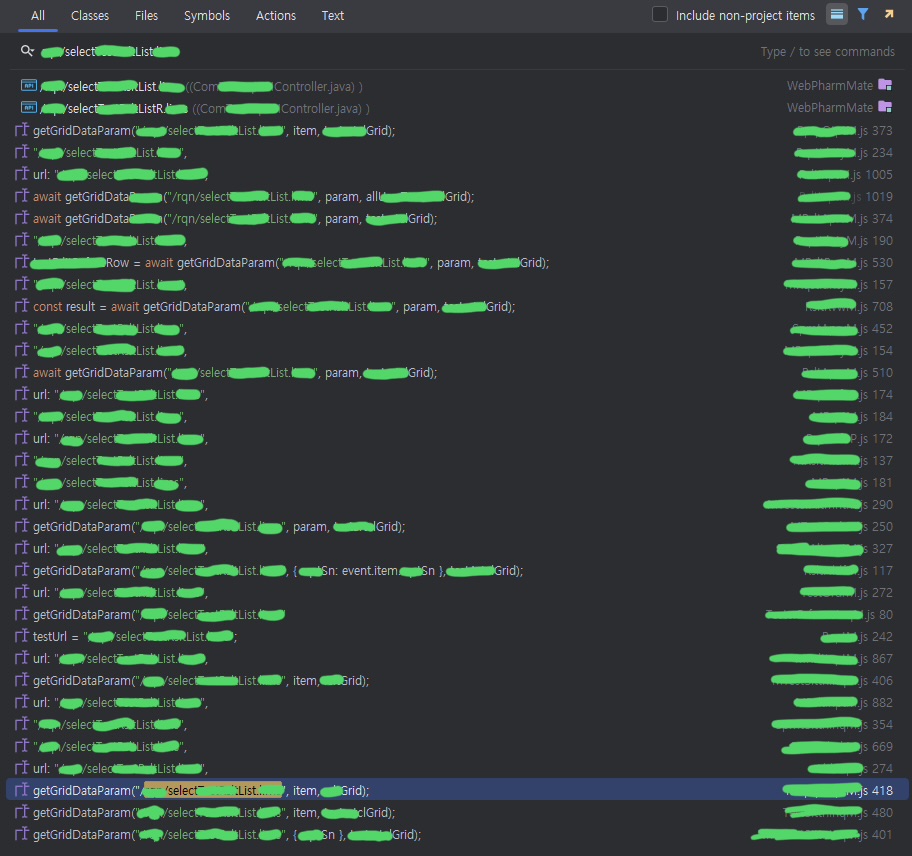The image size is (912, 856).
Task: Click text-match icon on testUrl row
Action: 22,637
